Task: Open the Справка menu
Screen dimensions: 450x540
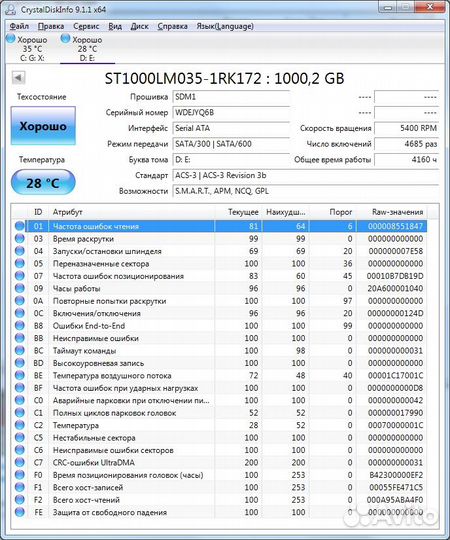Action: tap(172, 26)
